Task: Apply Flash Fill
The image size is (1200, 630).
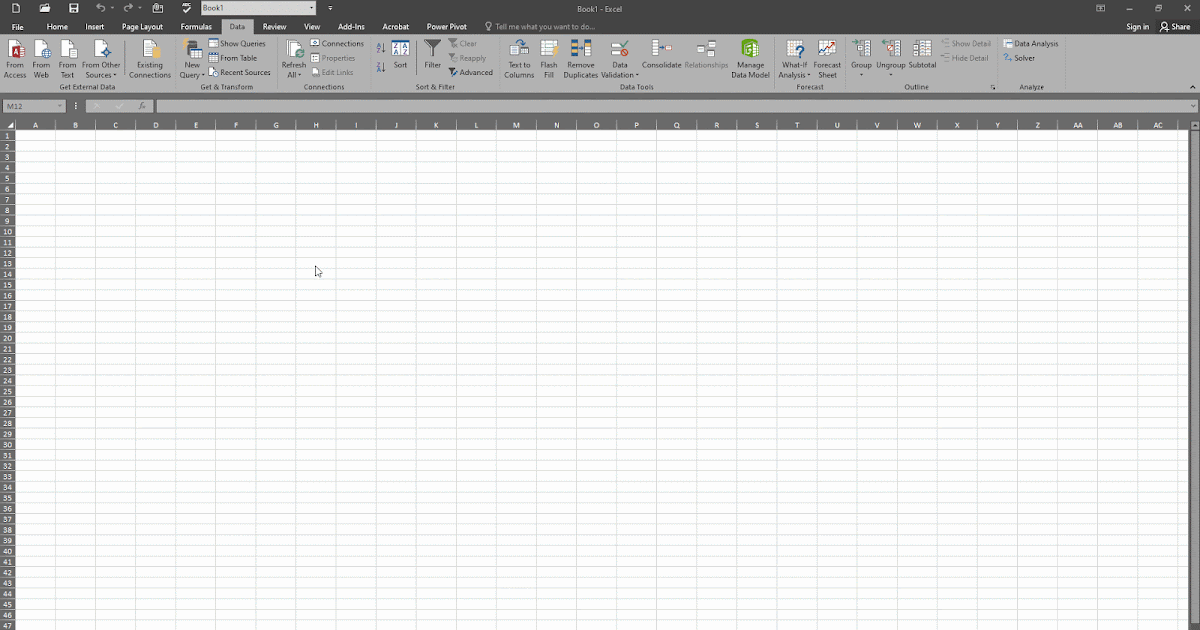Action: point(548,60)
